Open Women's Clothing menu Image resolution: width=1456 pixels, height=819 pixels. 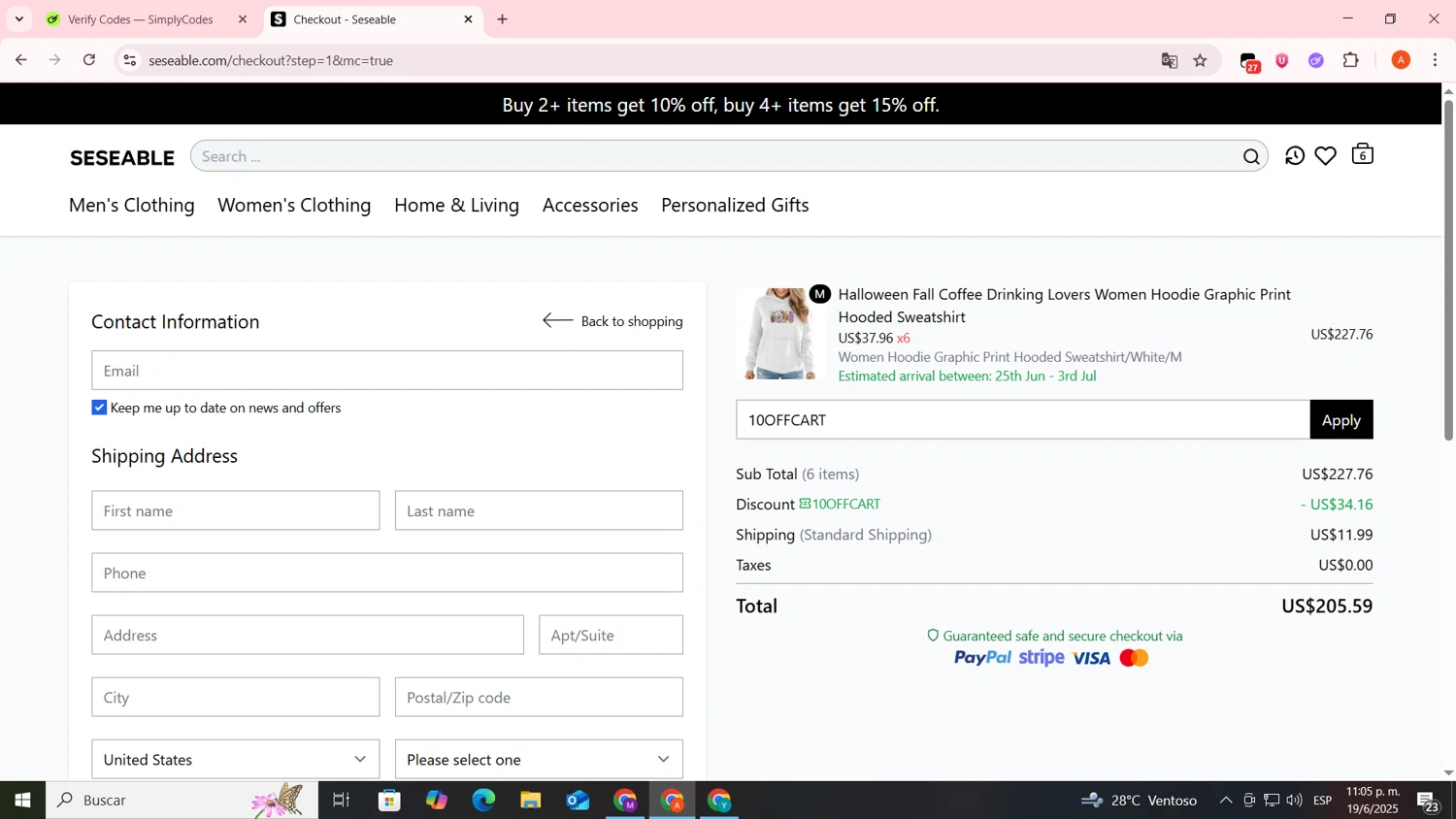(x=294, y=205)
